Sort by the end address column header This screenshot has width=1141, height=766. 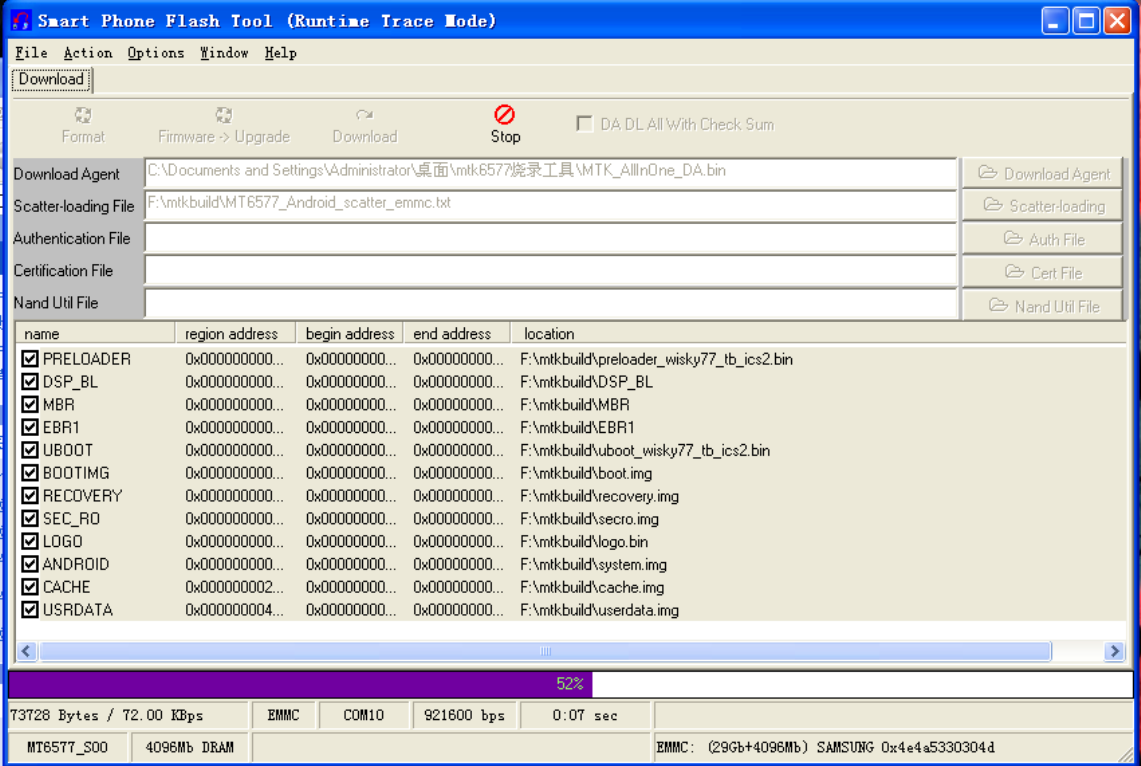(456, 334)
